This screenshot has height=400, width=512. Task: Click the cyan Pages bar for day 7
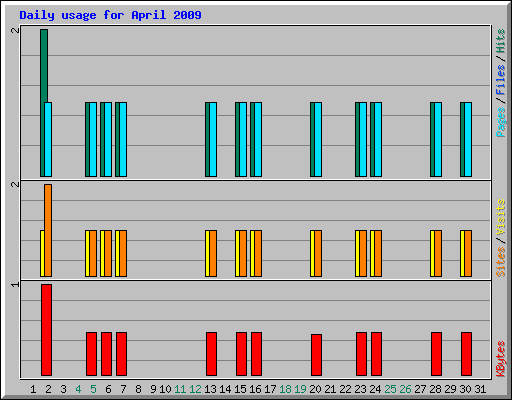[x=123, y=139]
